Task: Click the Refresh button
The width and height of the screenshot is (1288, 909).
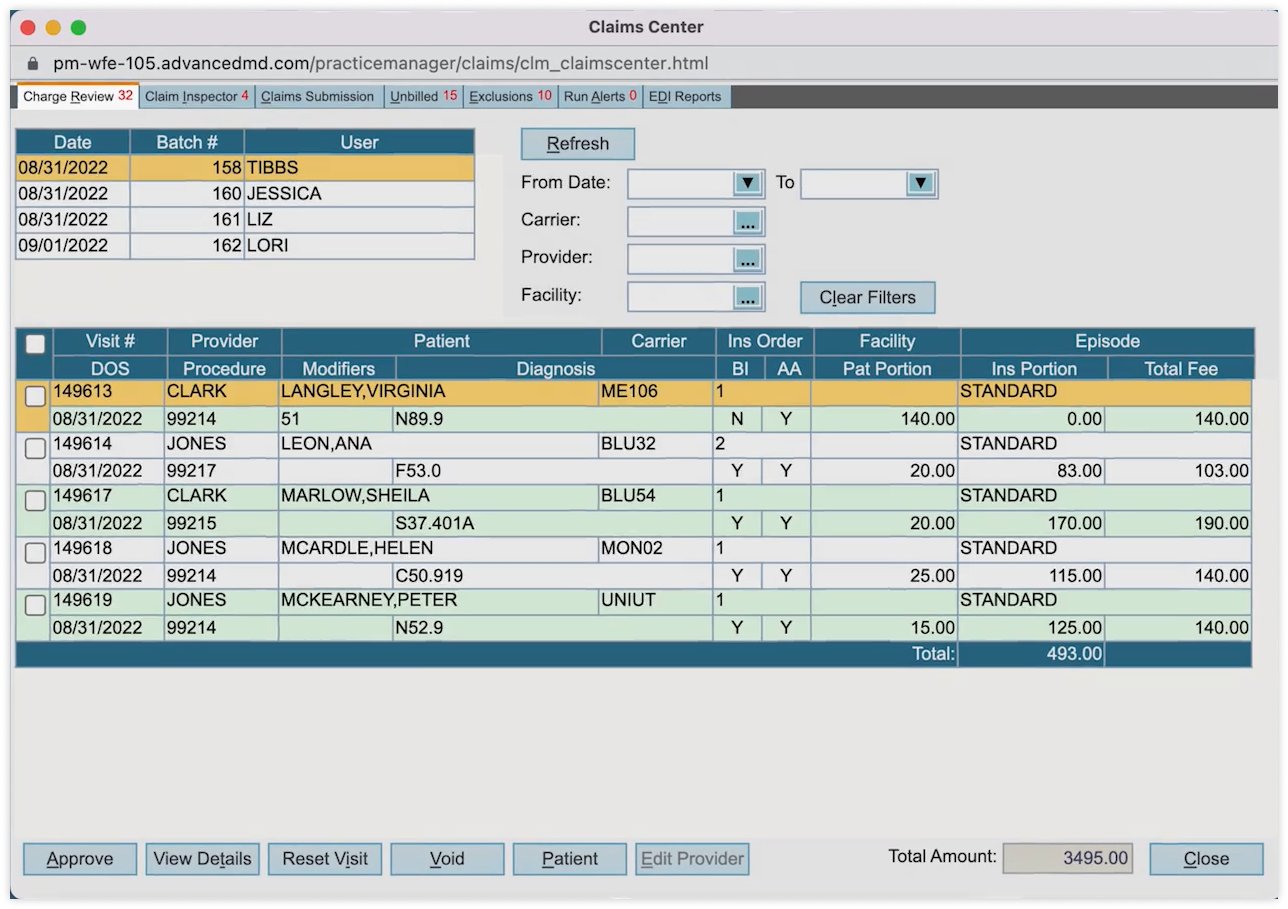Action: [577, 143]
